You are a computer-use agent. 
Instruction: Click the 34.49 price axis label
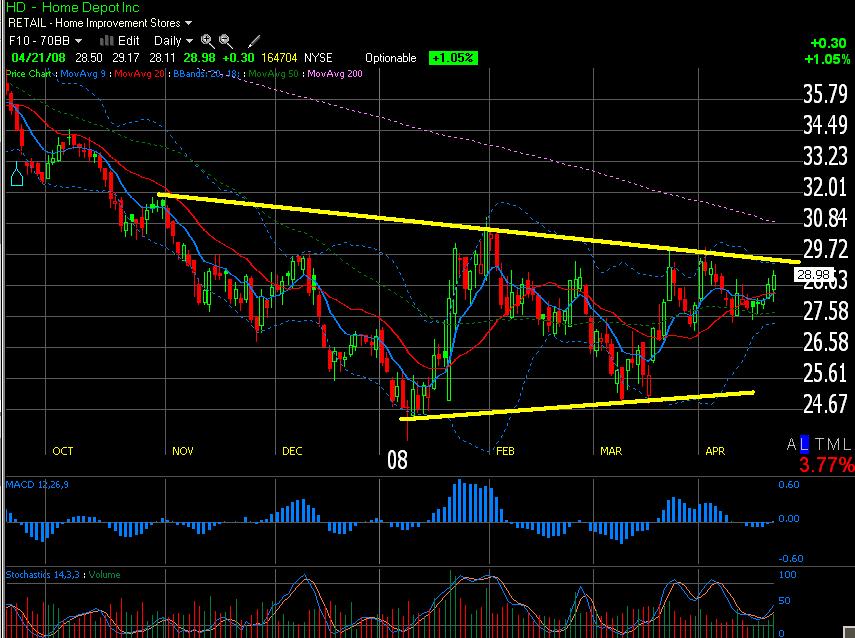click(x=826, y=125)
